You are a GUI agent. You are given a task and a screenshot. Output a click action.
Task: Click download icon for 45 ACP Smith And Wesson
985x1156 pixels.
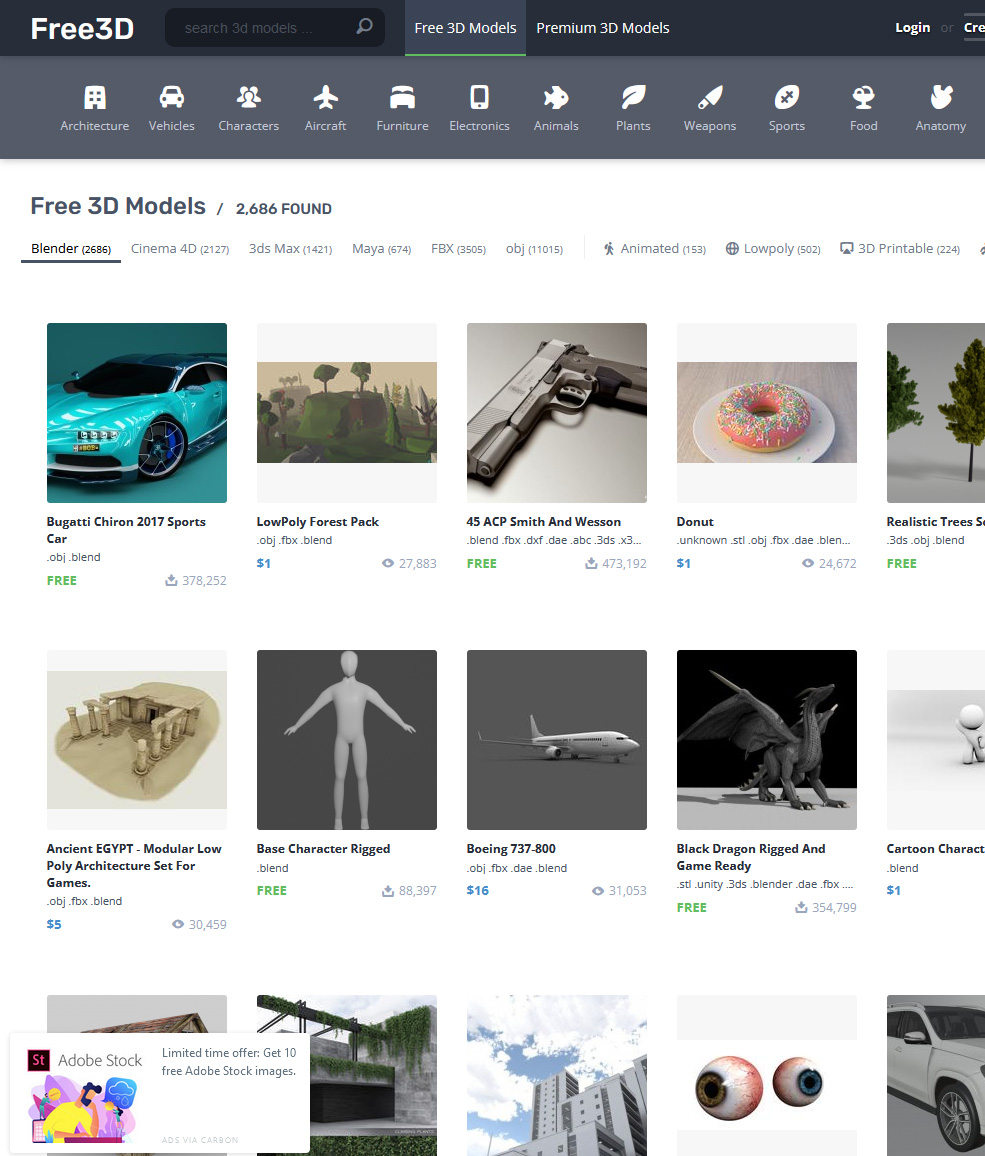591,563
